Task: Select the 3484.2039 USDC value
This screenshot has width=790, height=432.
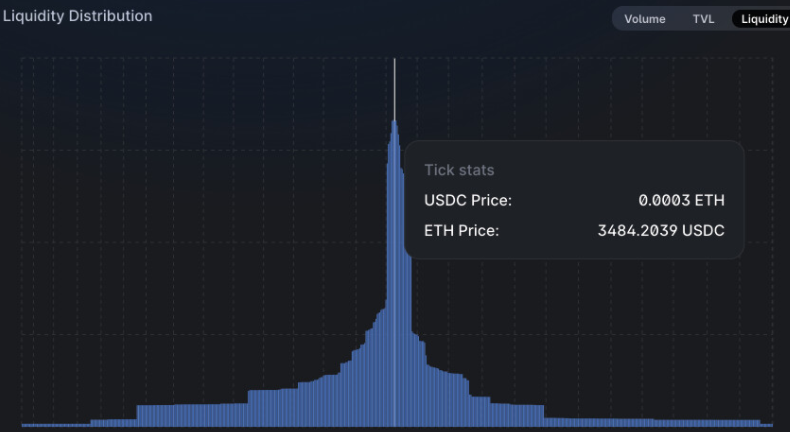Action: [x=661, y=230]
